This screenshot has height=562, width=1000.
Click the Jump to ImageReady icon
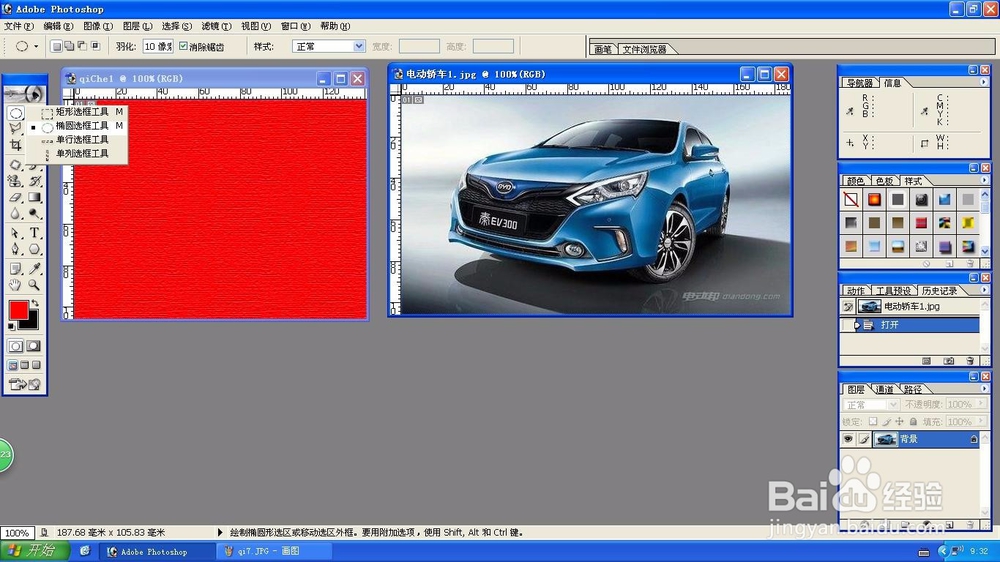tap(24, 384)
